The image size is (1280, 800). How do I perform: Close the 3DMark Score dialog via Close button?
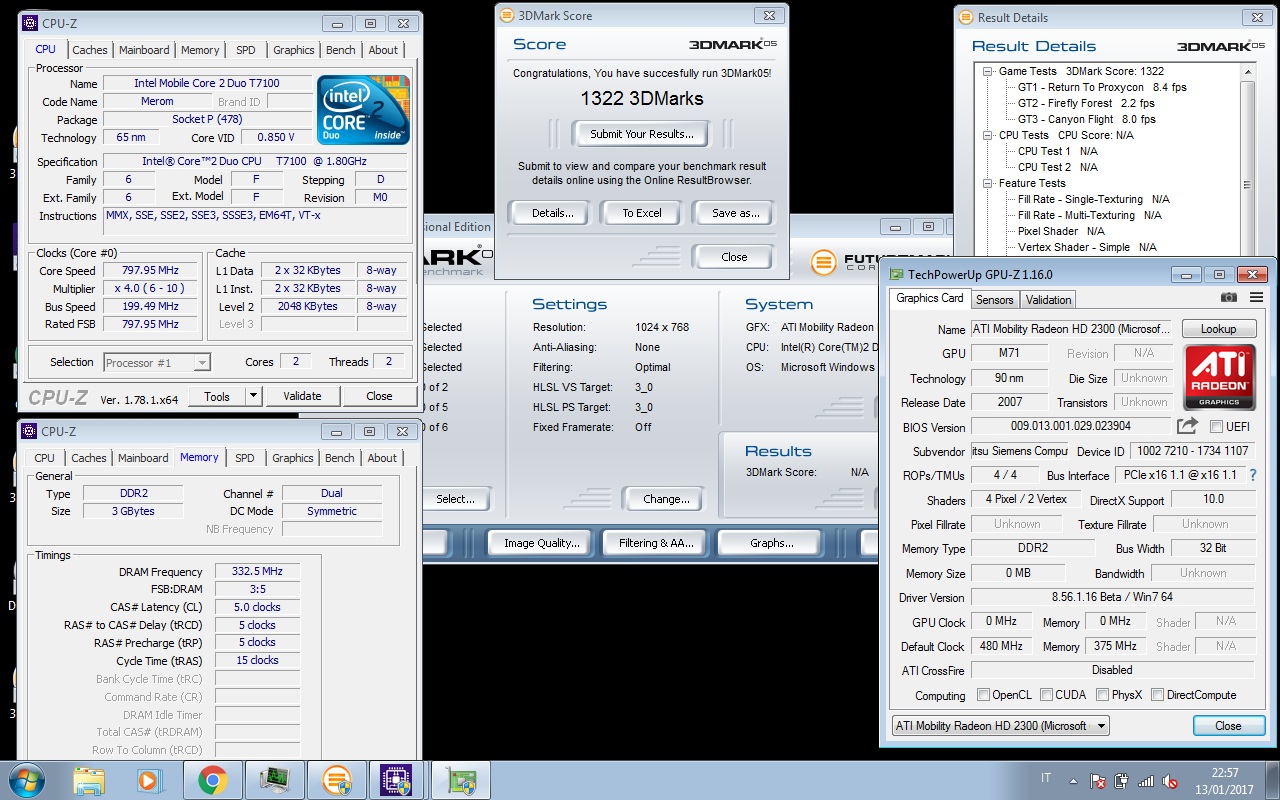[x=735, y=257]
